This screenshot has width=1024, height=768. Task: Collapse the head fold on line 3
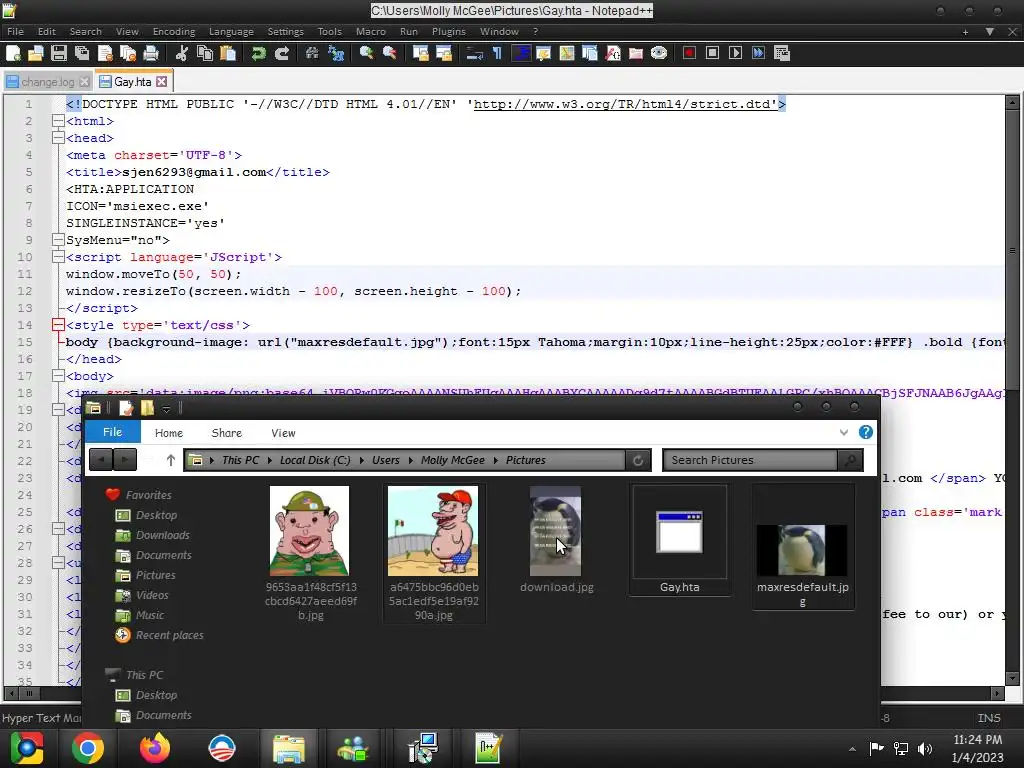(58, 138)
